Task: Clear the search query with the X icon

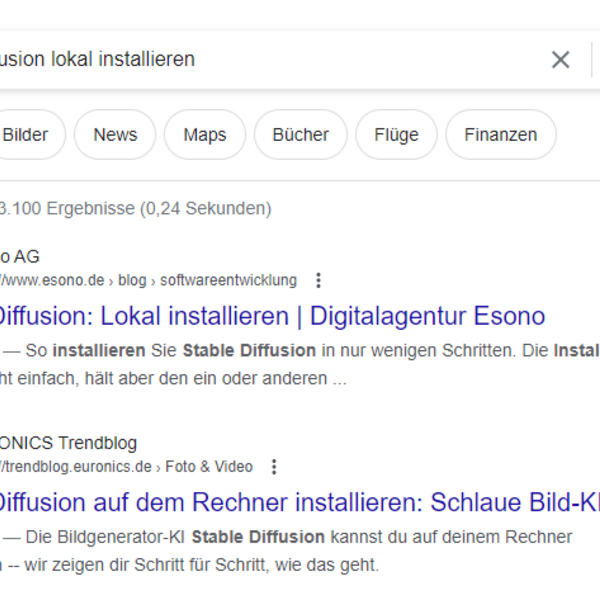Action: [560, 60]
